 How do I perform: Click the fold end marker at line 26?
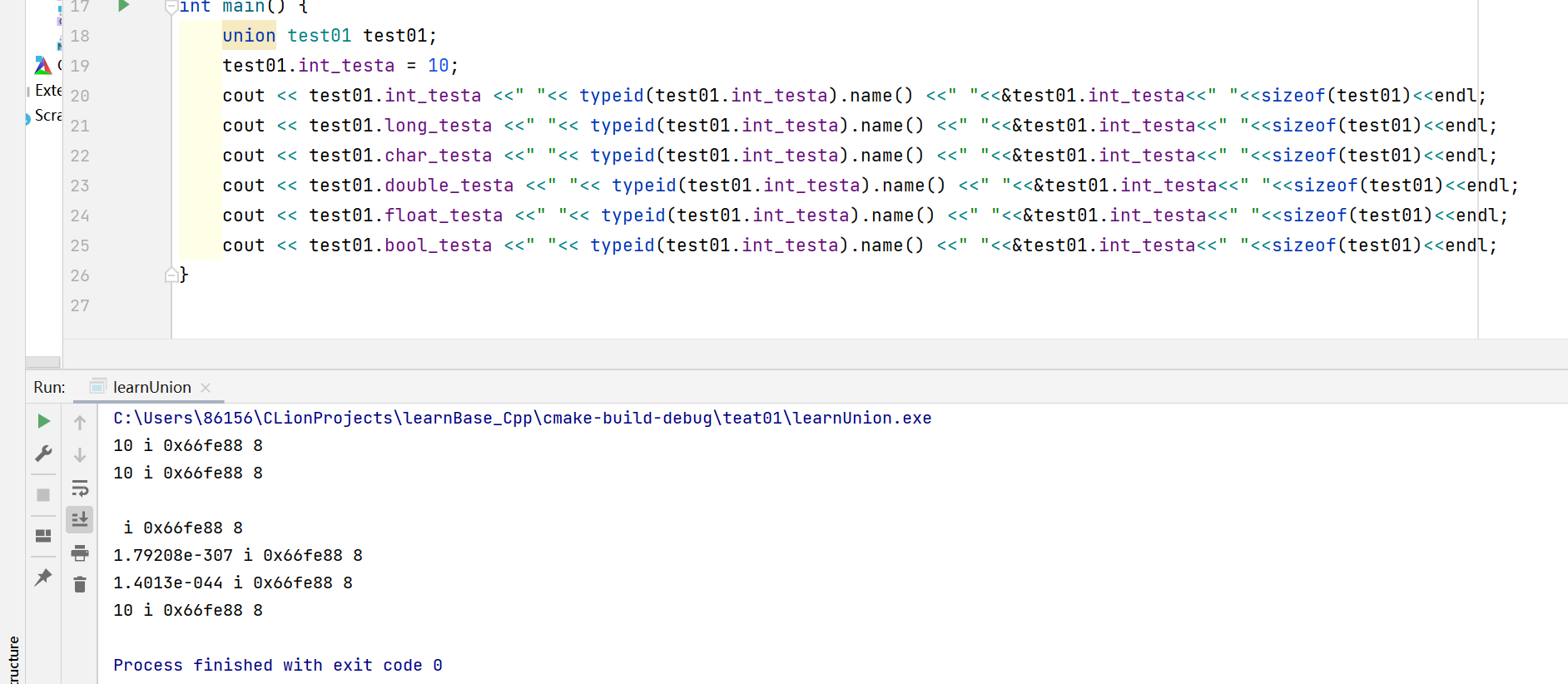pos(171,275)
